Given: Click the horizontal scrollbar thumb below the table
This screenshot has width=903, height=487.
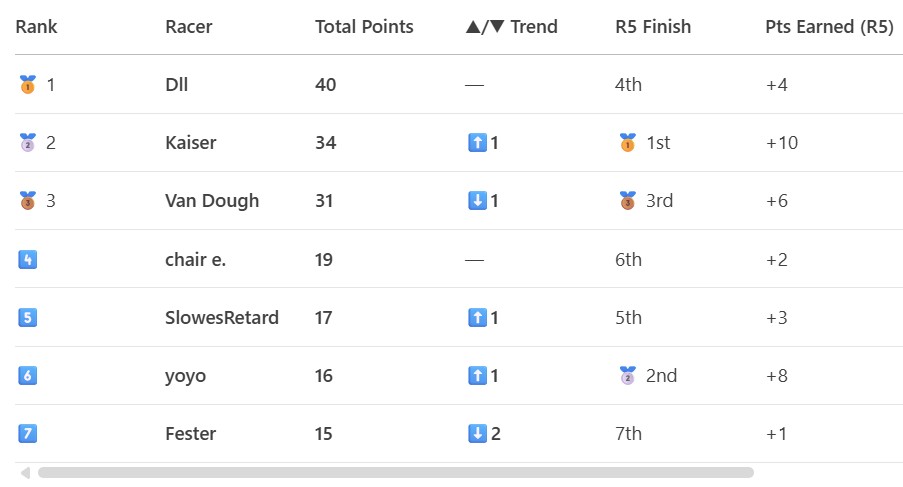Looking at the screenshot, I should tap(396, 473).
